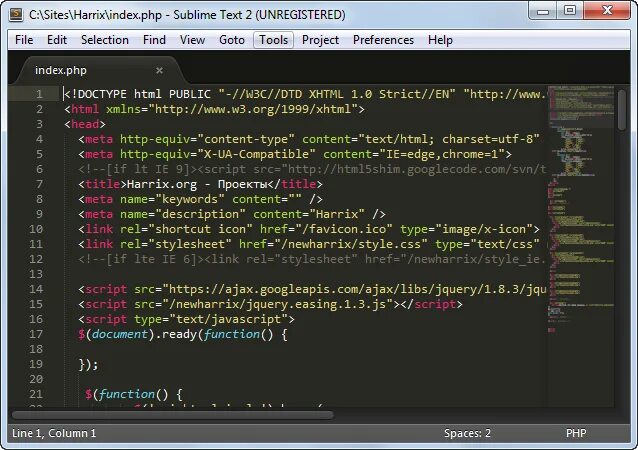Click line number 7 in gutter

39,184
